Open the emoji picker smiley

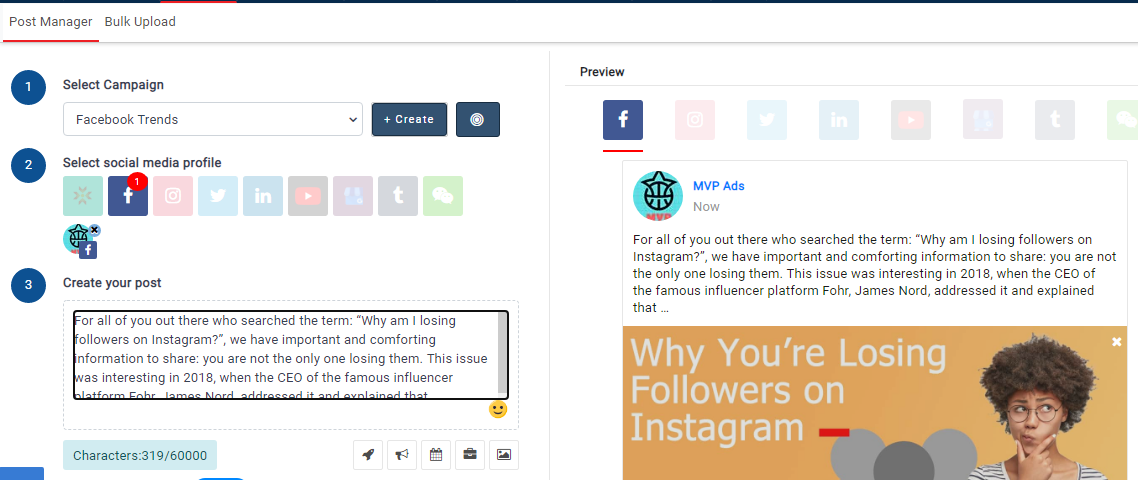click(498, 409)
